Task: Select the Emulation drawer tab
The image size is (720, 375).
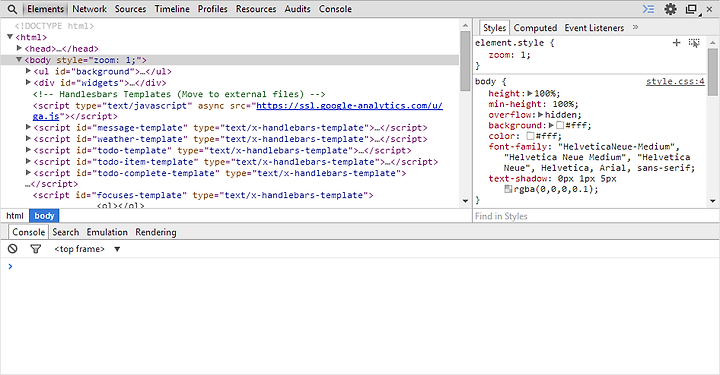Action: [107, 232]
